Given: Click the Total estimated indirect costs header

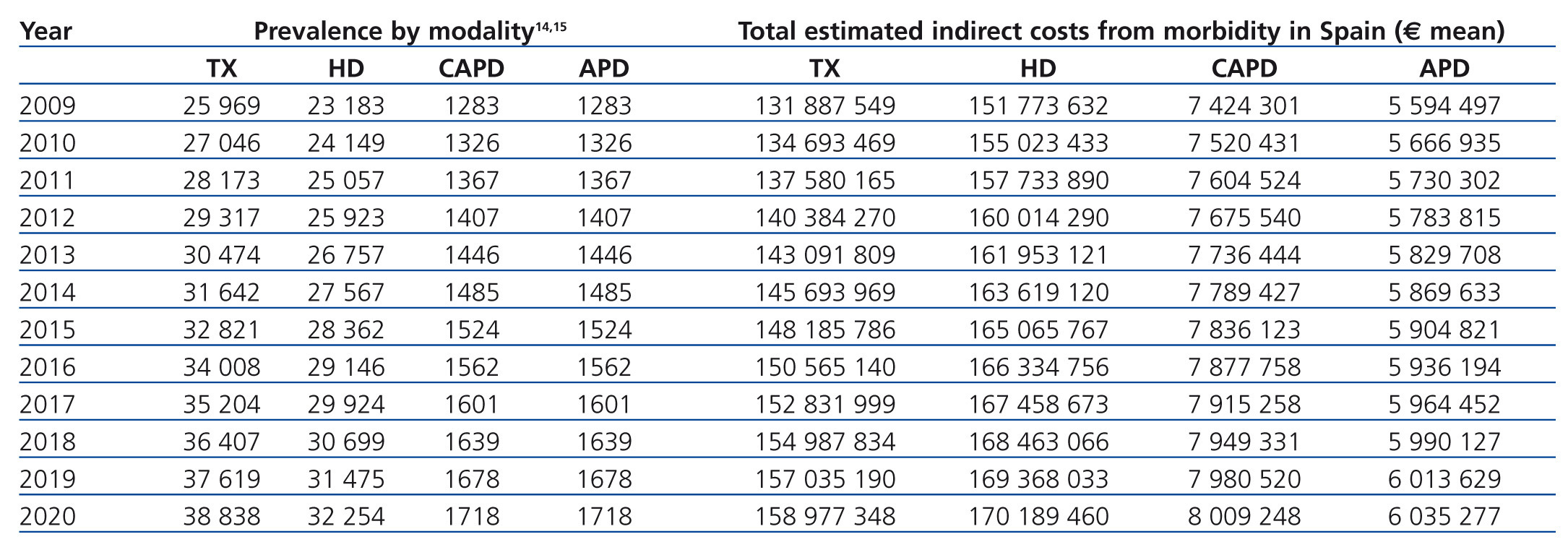Looking at the screenshot, I should click(1121, 31).
